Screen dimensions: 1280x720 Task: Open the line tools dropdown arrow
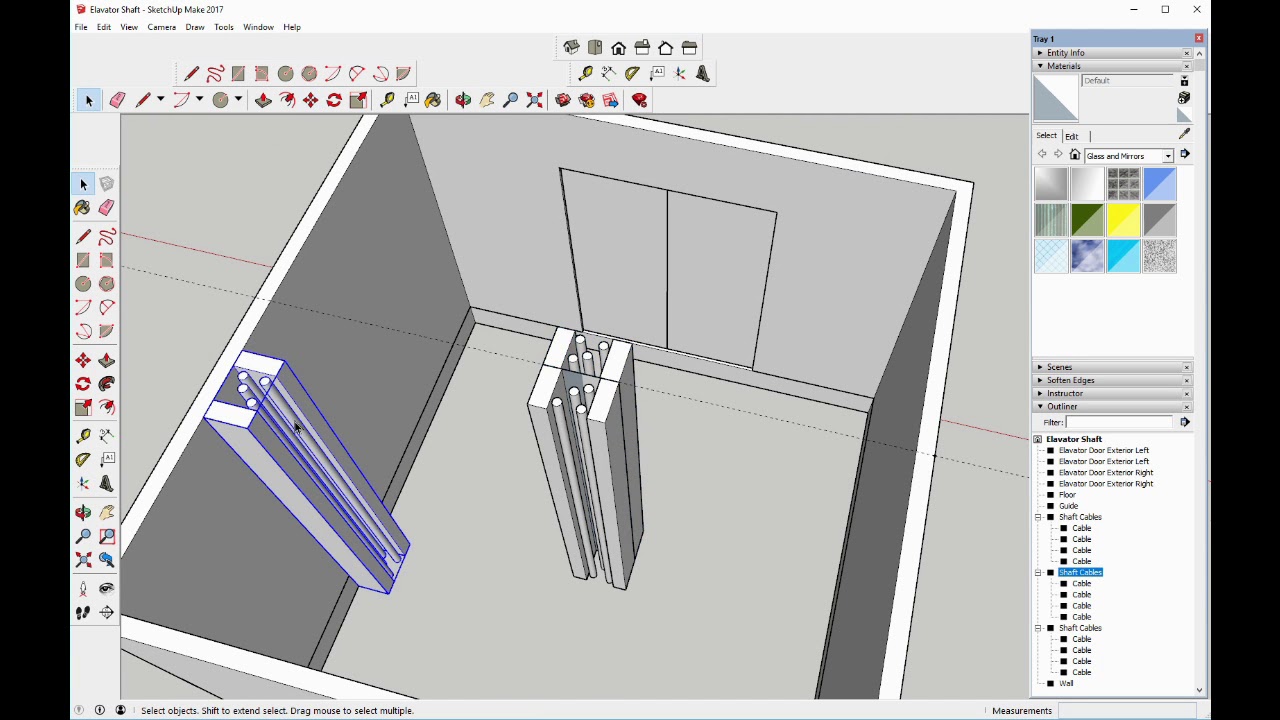[161, 100]
